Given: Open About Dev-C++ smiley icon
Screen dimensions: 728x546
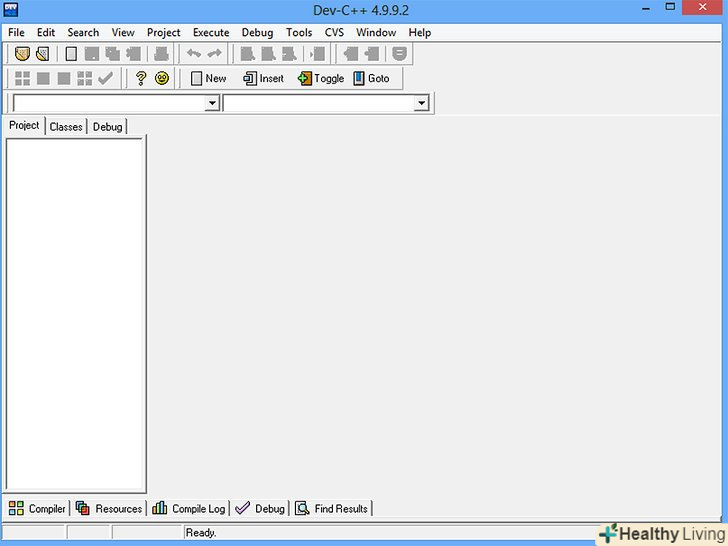Looking at the screenshot, I should pos(162,78).
